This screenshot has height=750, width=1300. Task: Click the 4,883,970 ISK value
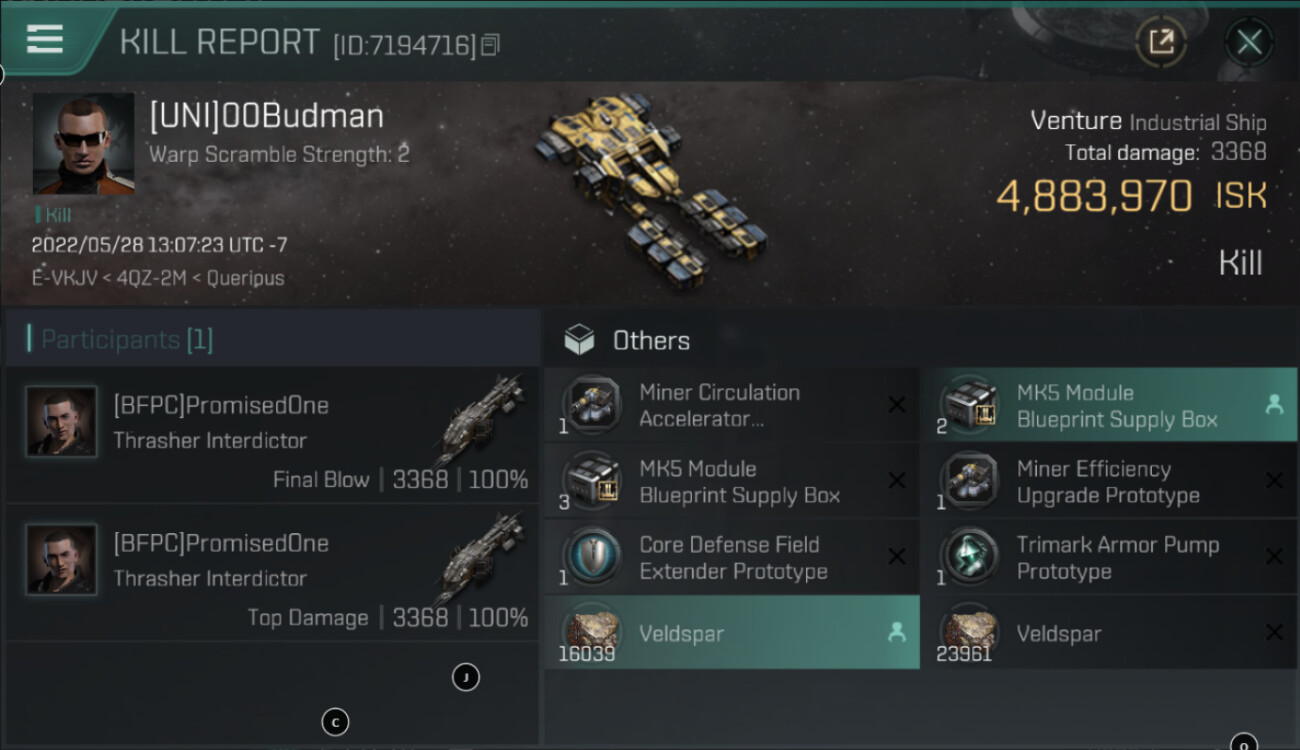(x=1093, y=196)
